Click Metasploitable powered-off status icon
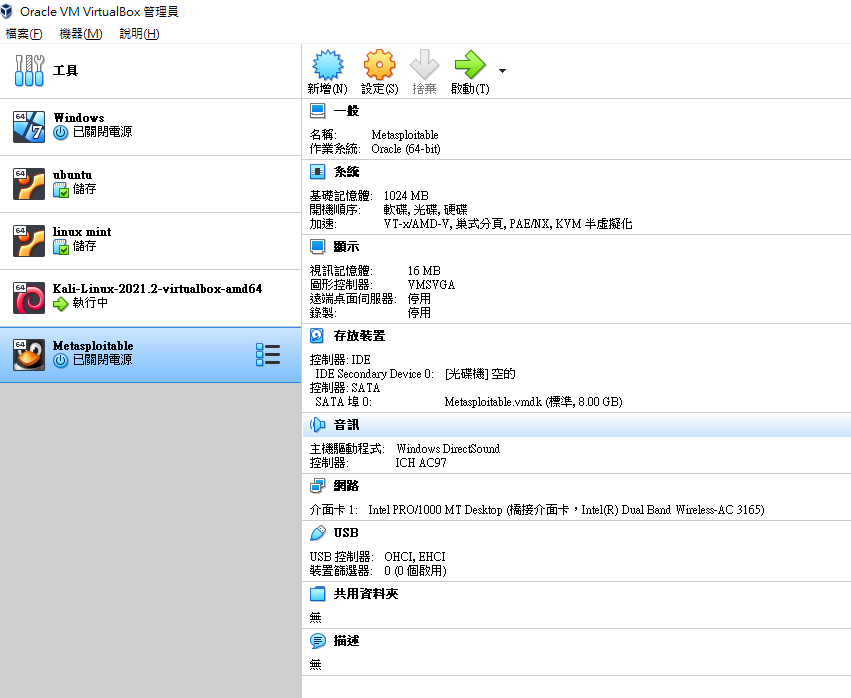 pos(60,360)
